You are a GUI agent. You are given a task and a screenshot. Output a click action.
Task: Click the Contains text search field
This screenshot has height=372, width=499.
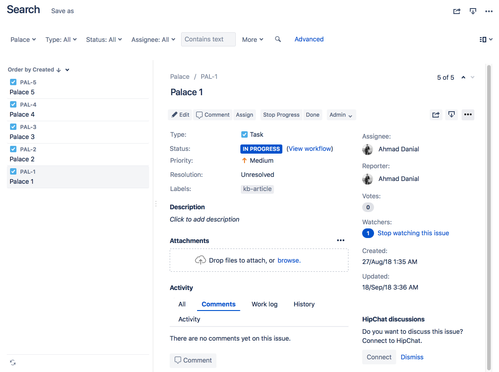click(x=208, y=39)
